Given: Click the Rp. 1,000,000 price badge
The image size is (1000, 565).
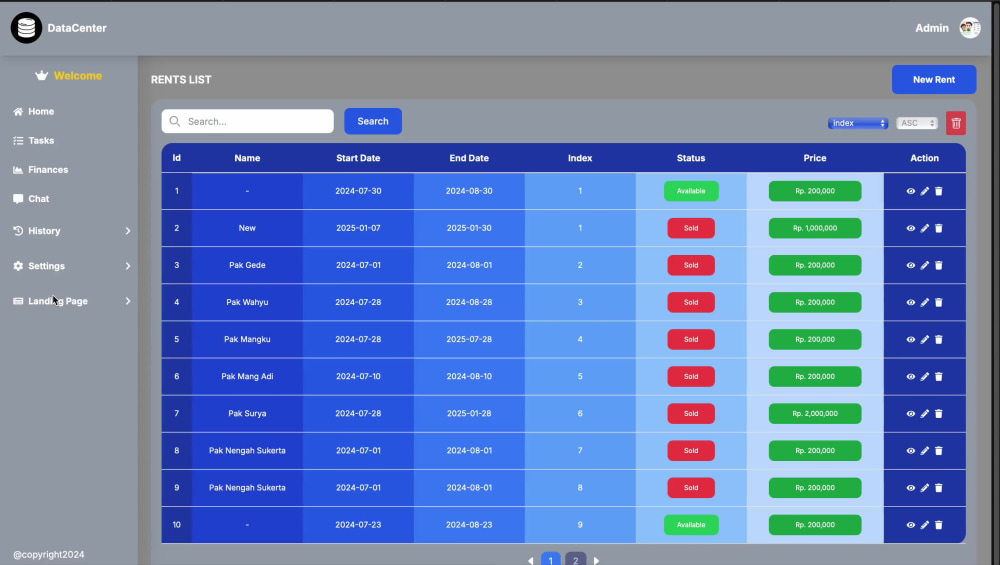Looking at the screenshot, I should point(815,228).
